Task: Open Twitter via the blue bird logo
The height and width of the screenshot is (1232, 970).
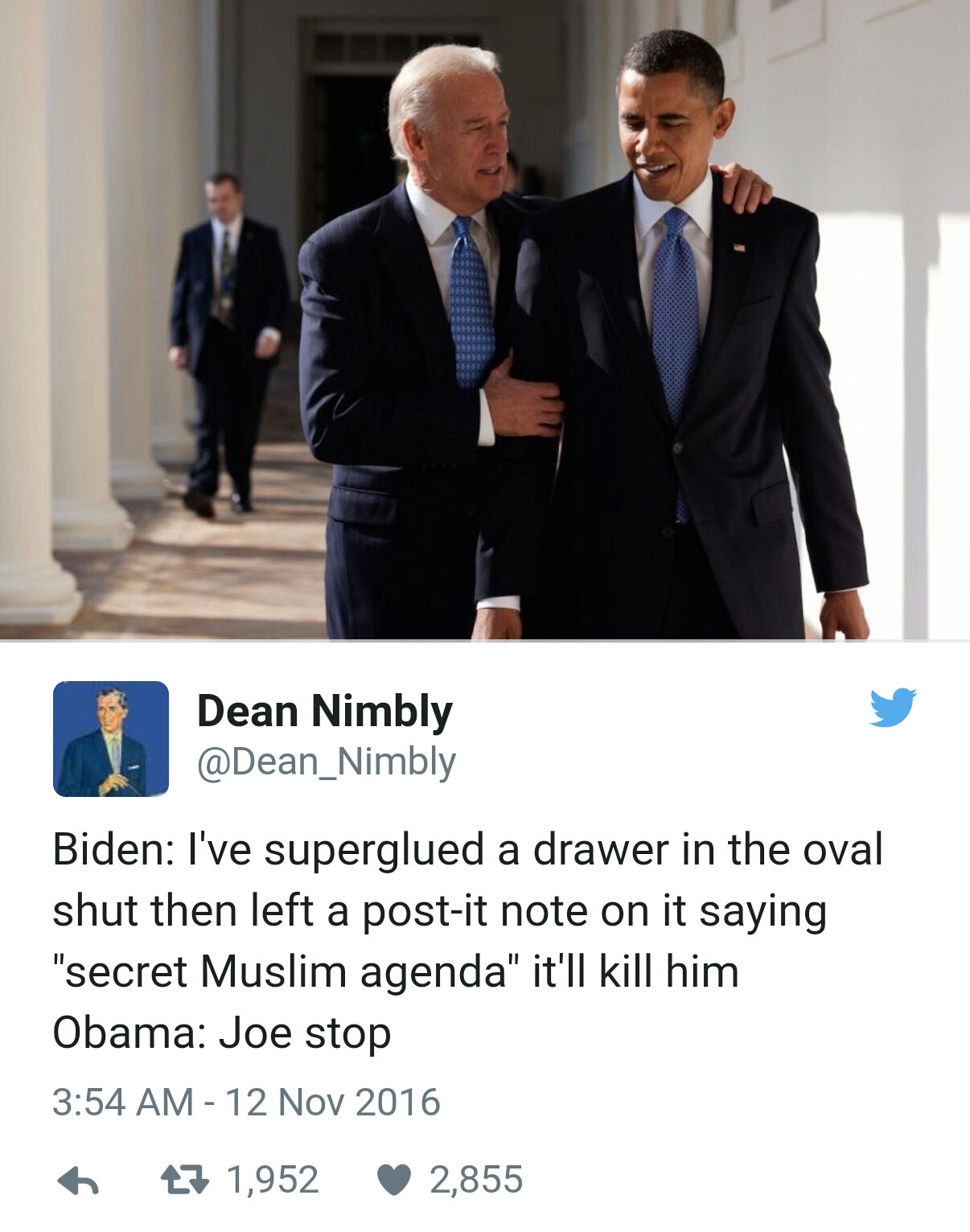Action: (x=893, y=707)
